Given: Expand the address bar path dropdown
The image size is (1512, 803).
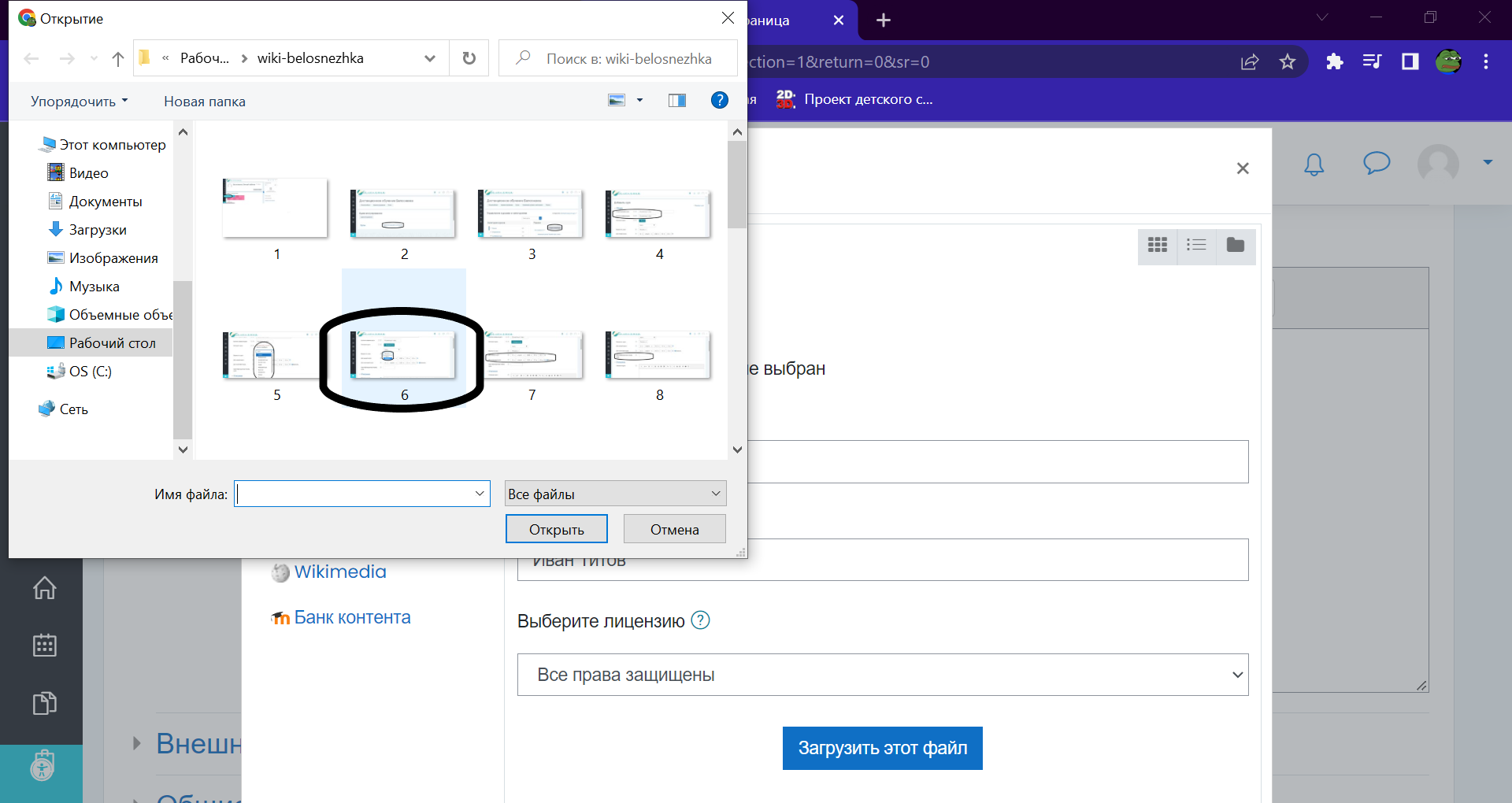Looking at the screenshot, I should tap(430, 58).
